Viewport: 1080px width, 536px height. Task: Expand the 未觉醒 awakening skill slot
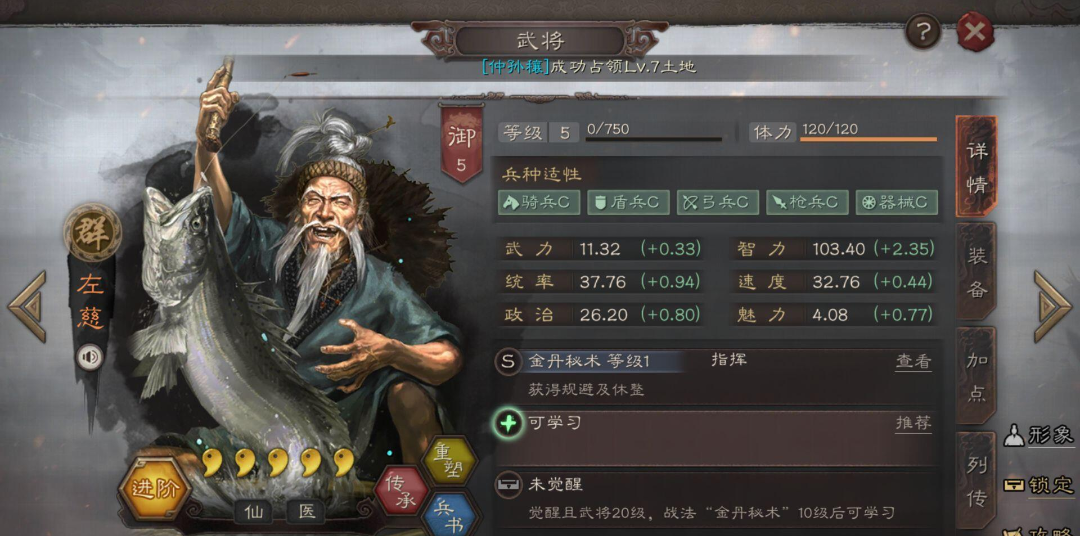point(714,498)
